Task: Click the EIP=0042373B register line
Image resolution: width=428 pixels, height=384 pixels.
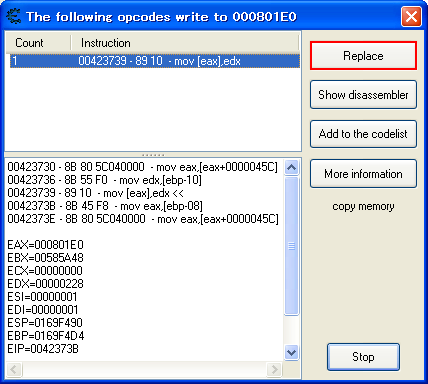Action: pos(43,349)
